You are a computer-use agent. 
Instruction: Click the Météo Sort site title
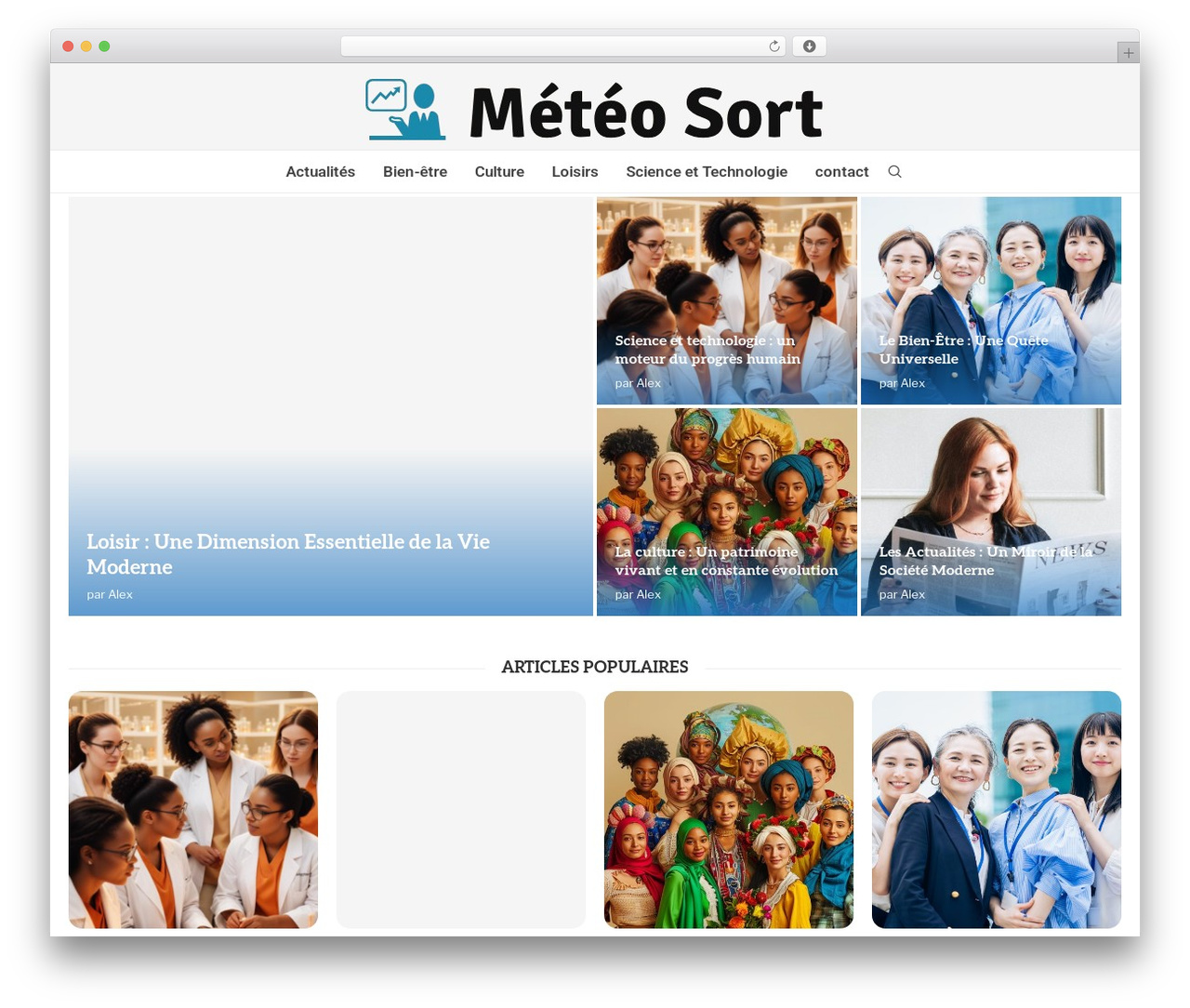[646, 113]
